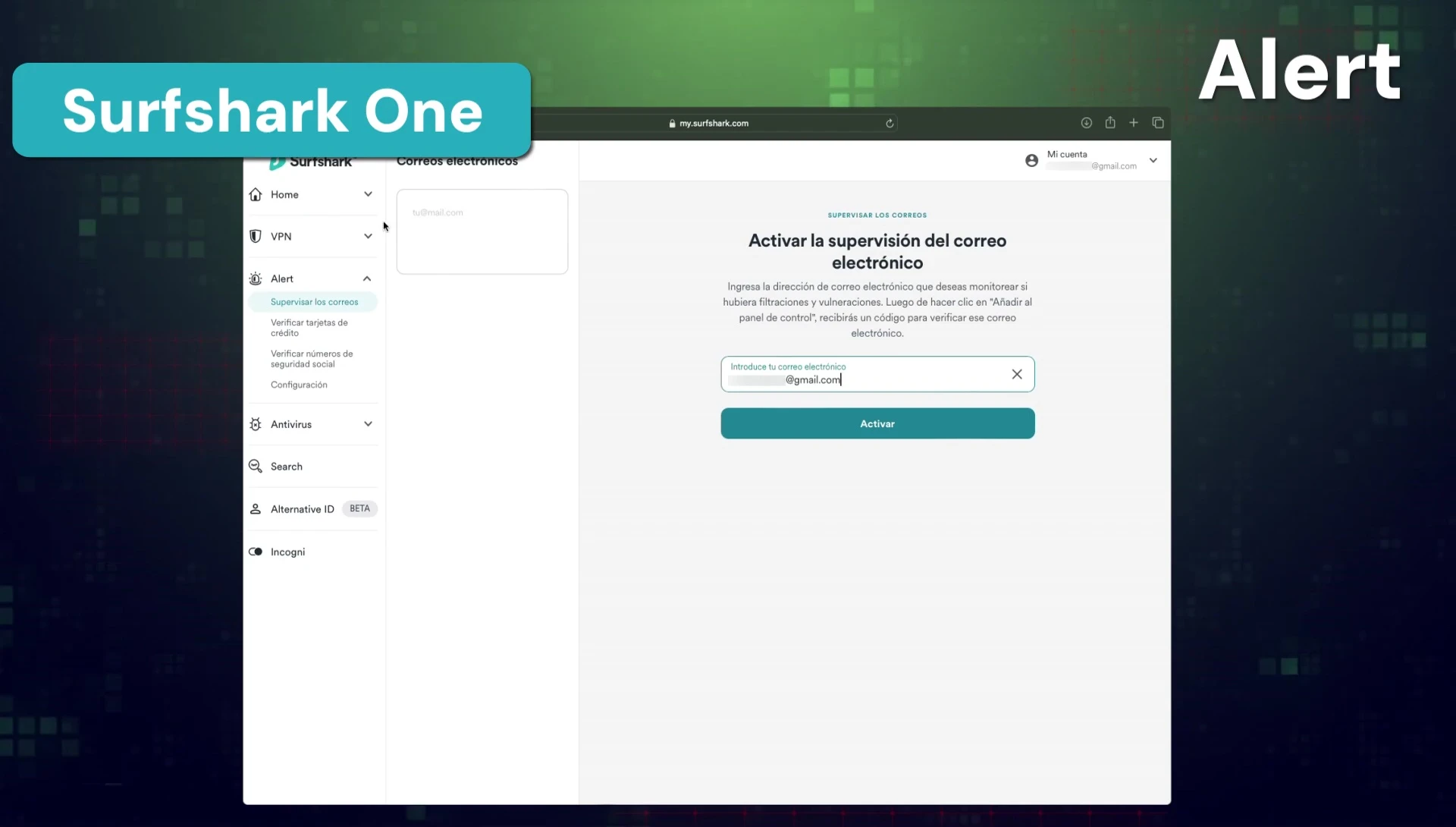Click the Antivirus bug icon

click(256, 424)
